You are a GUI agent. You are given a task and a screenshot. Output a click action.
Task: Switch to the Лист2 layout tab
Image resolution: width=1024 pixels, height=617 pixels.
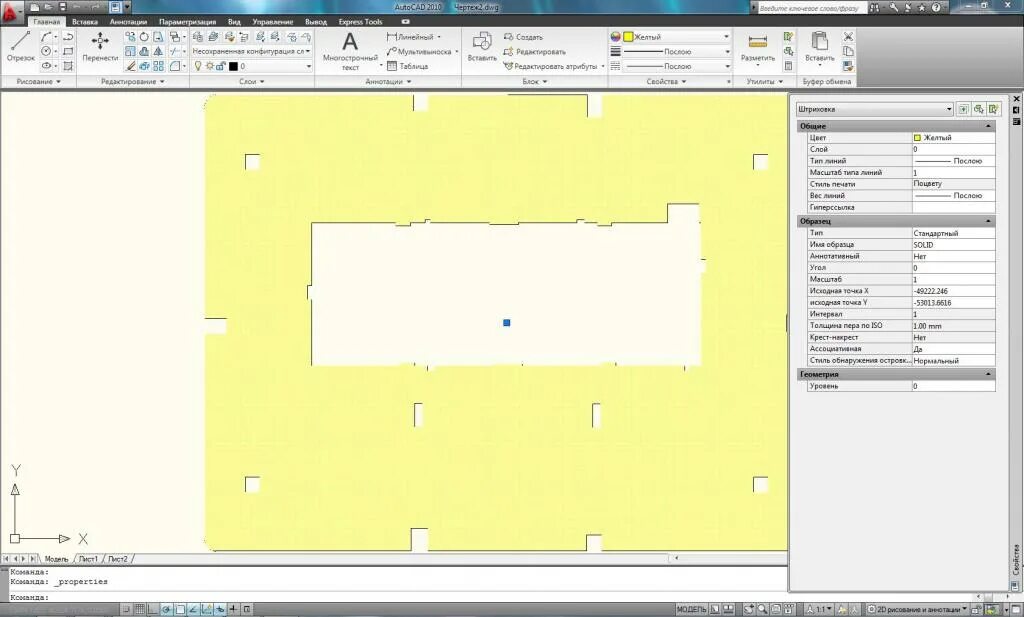[118, 559]
